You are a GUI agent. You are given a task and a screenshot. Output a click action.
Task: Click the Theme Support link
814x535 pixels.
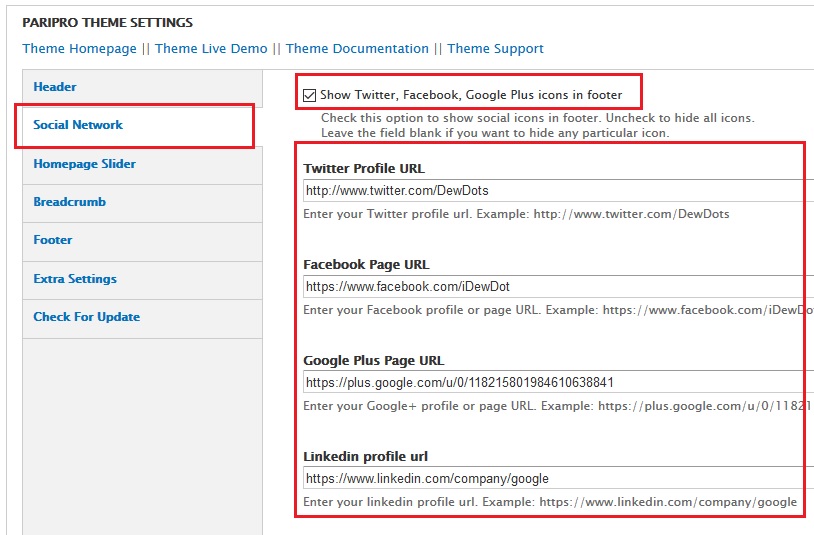point(495,48)
